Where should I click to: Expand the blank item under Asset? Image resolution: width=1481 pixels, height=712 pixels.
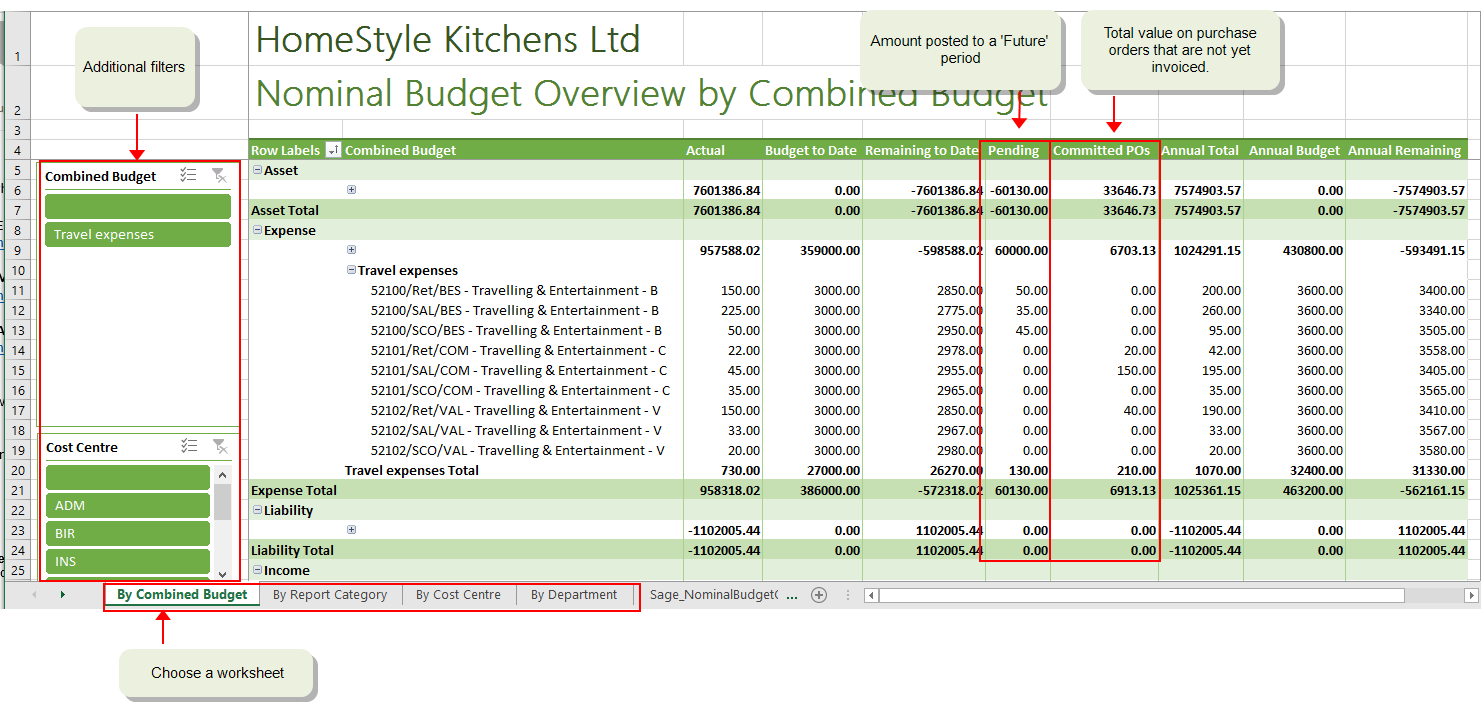351,190
